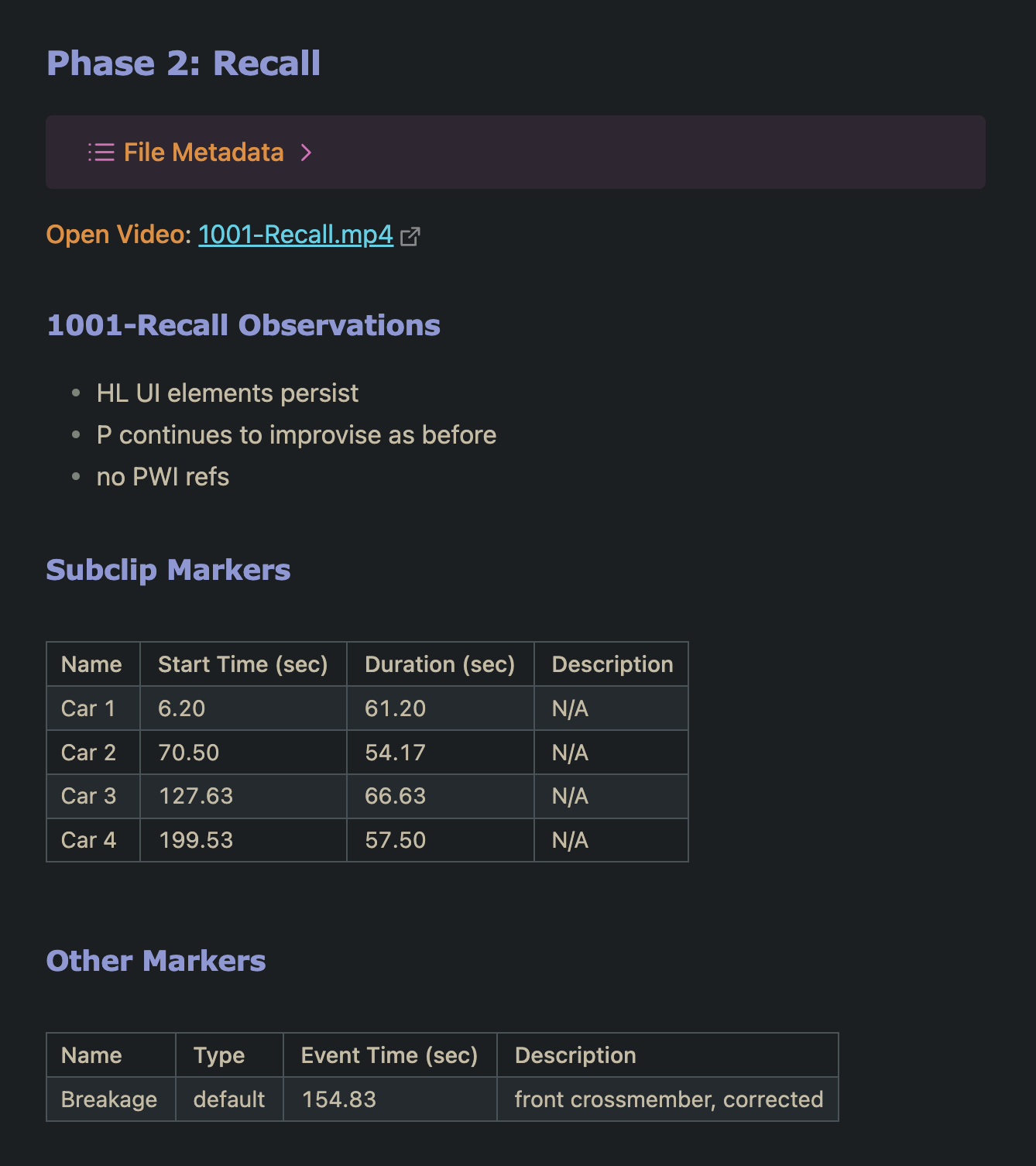The width and height of the screenshot is (1036, 1166).
Task: Select the Subclip Markers heading
Action: click(168, 570)
